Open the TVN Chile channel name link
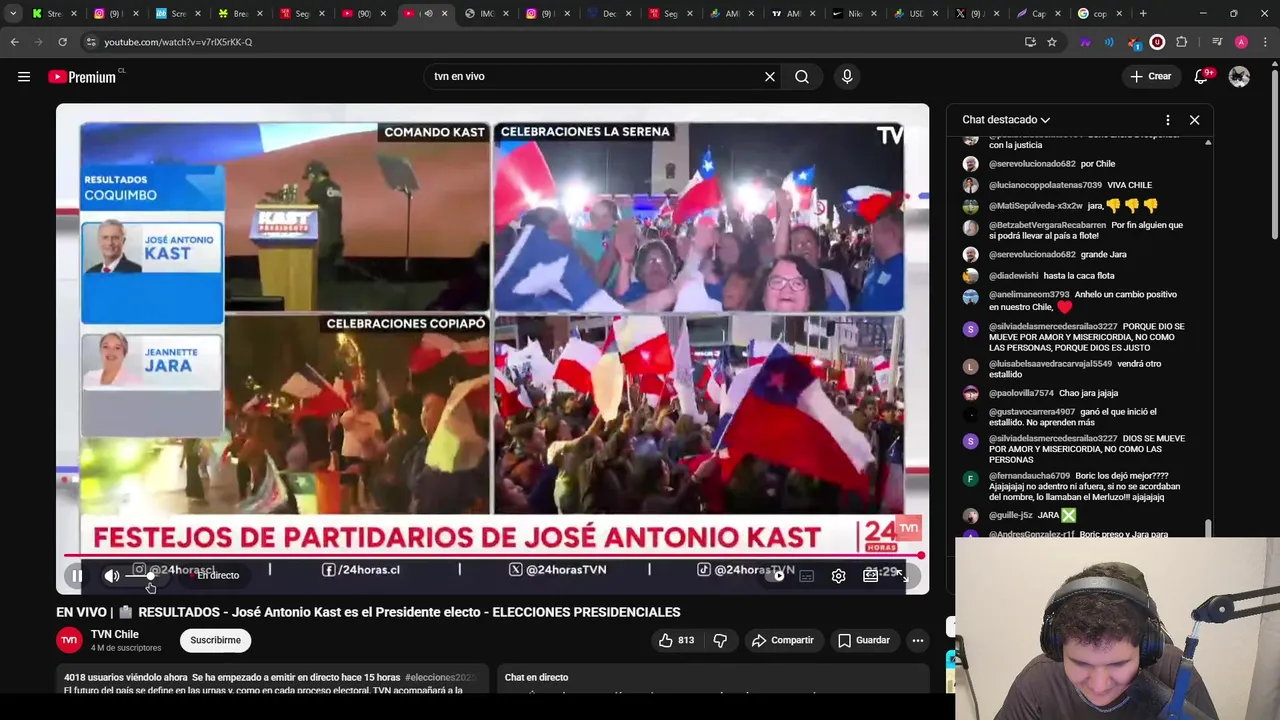 coord(115,634)
